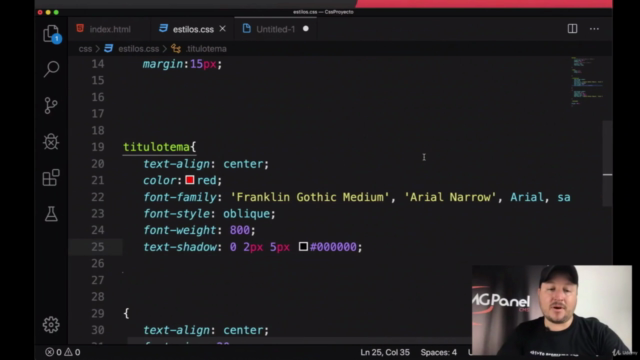640x360 pixels.
Task: Open the More Actions ellipsis menu
Action: (x=594, y=29)
